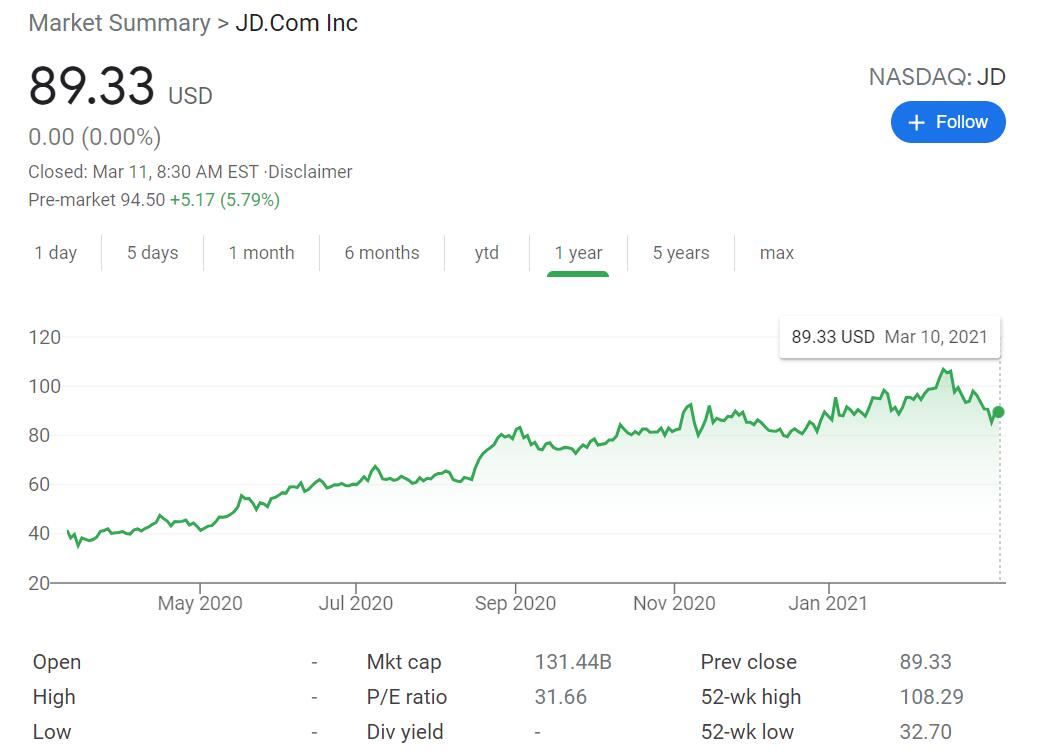This screenshot has width=1041, height=754.
Task: Select the ytd time range tab
Action: coord(487,253)
